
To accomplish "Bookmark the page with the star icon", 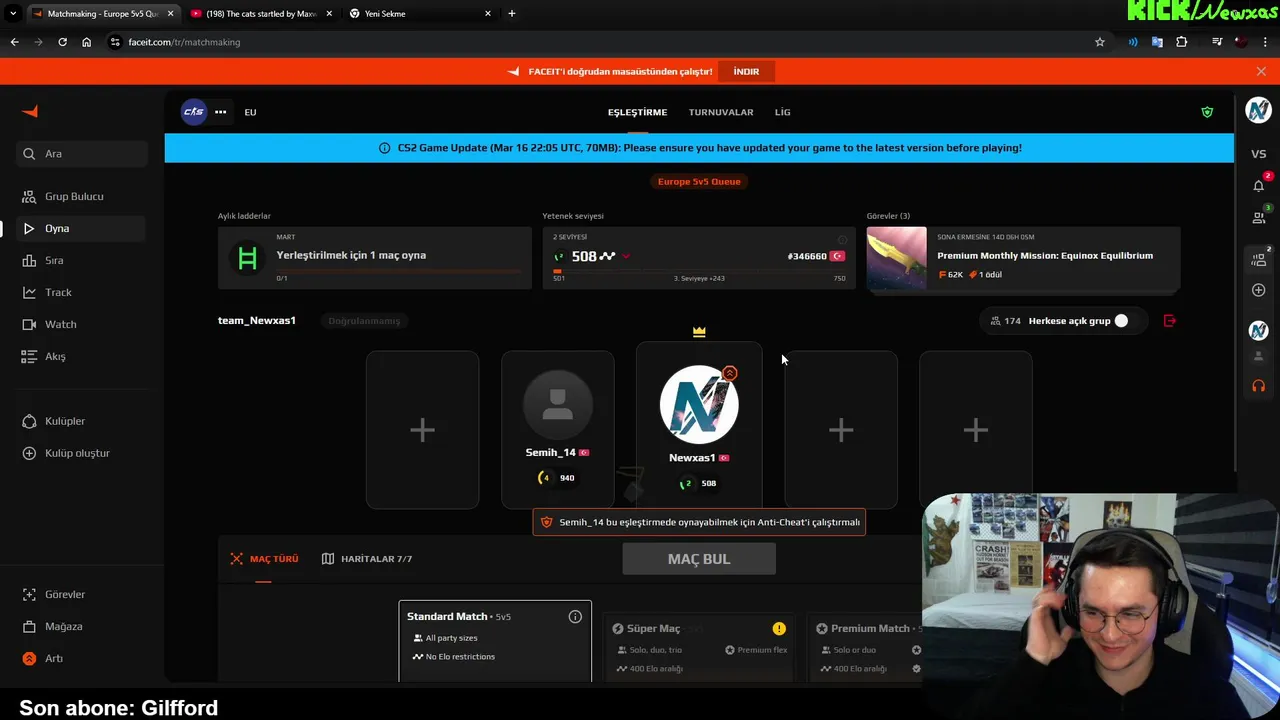I will (1100, 42).
